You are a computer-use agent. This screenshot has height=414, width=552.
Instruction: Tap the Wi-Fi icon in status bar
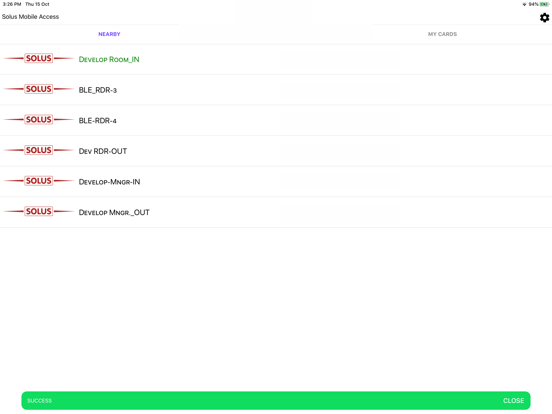(x=524, y=4)
